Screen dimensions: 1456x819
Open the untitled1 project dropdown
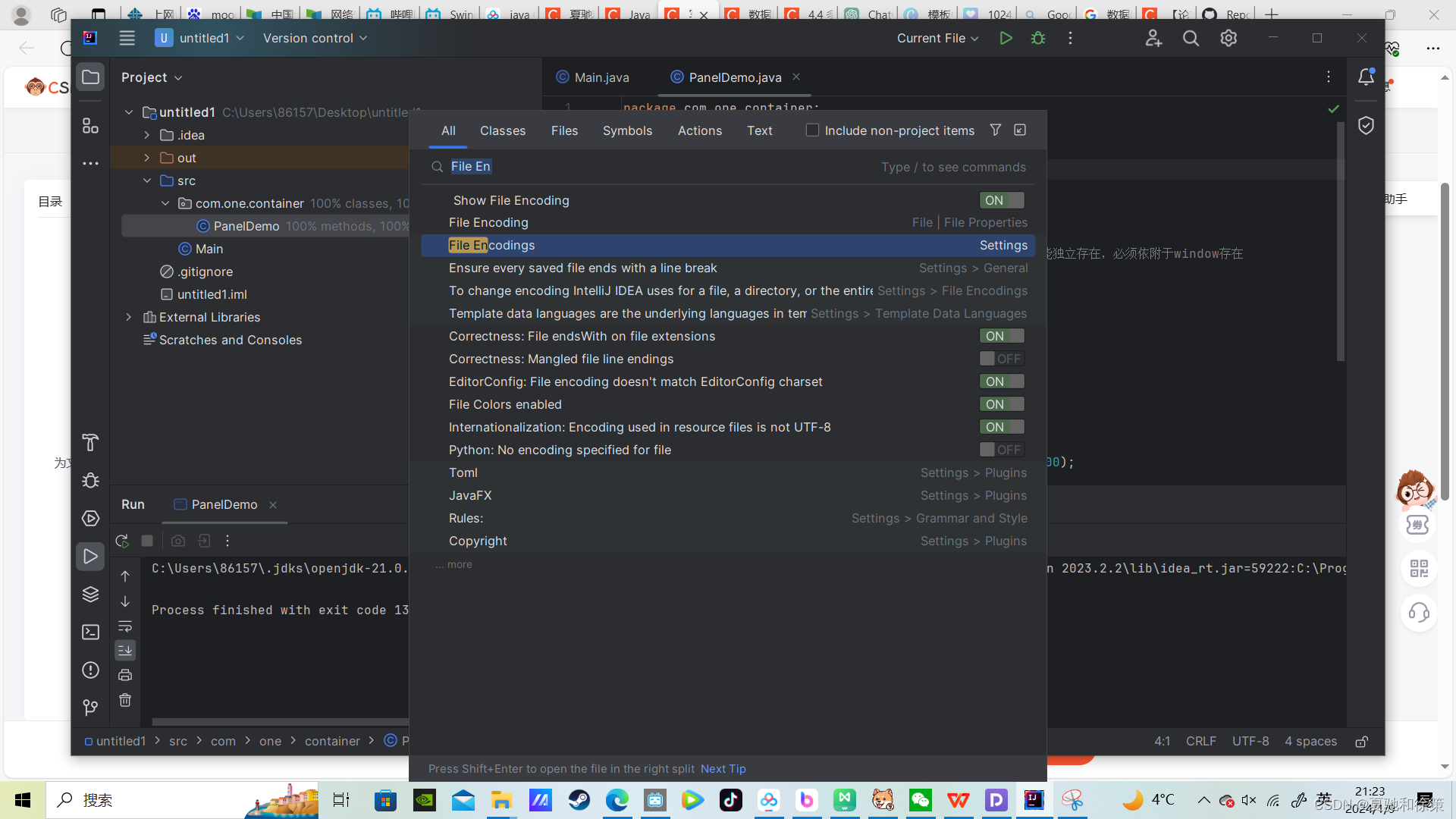(x=200, y=38)
